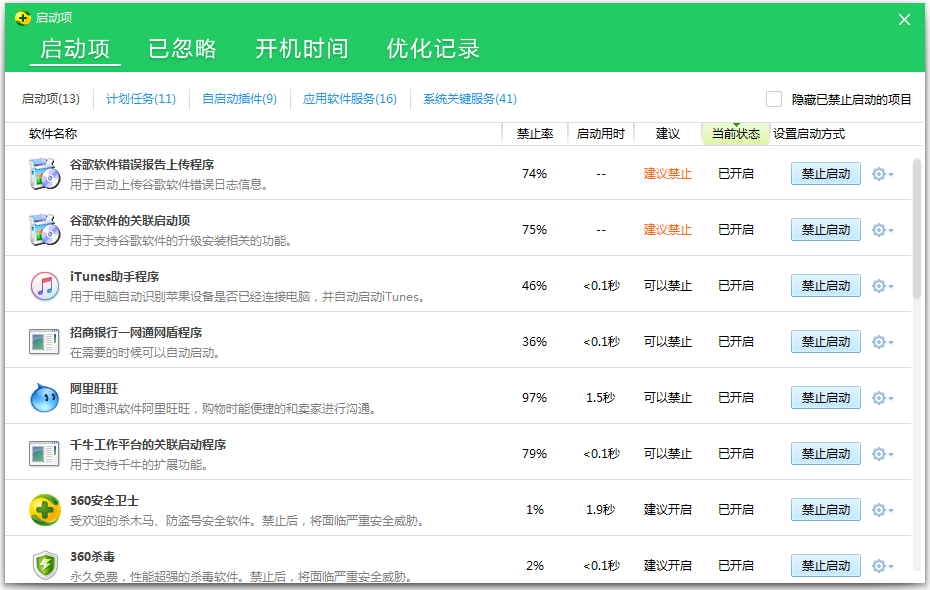Click 已开启 status of 千牛工作平台 row
The width and height of the screenshot is (930, 590).
(x=735, y=454)
